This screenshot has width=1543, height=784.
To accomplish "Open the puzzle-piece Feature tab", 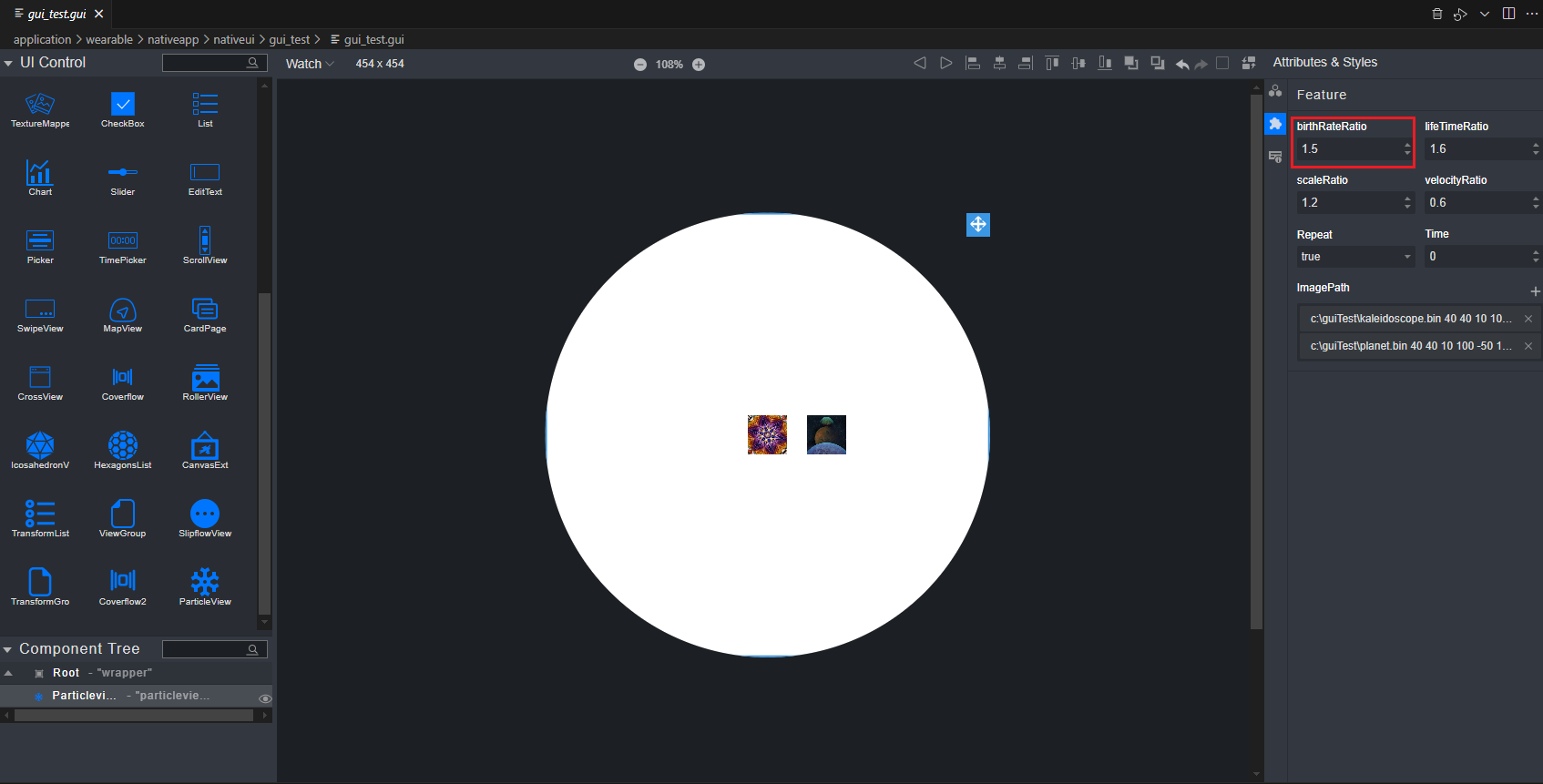I will pyautogui.click(x=1275, y=124).
